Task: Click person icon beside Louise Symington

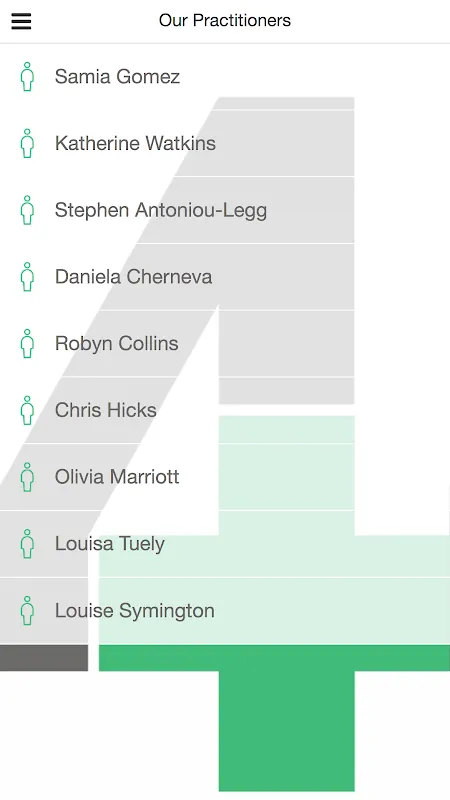Action: coord(28,611)
